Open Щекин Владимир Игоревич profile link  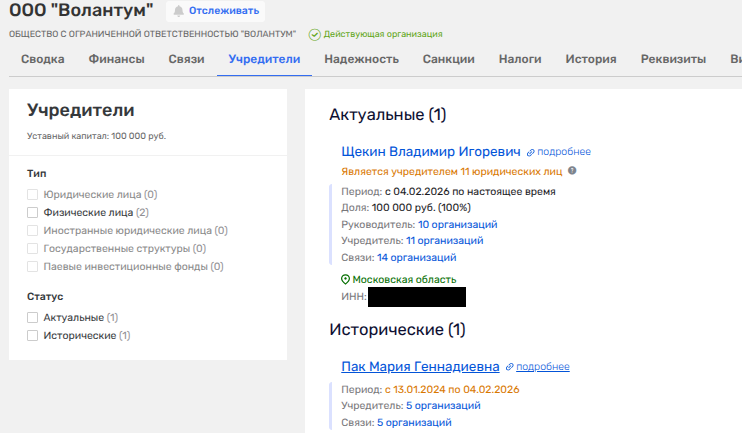tap(431, 152)
